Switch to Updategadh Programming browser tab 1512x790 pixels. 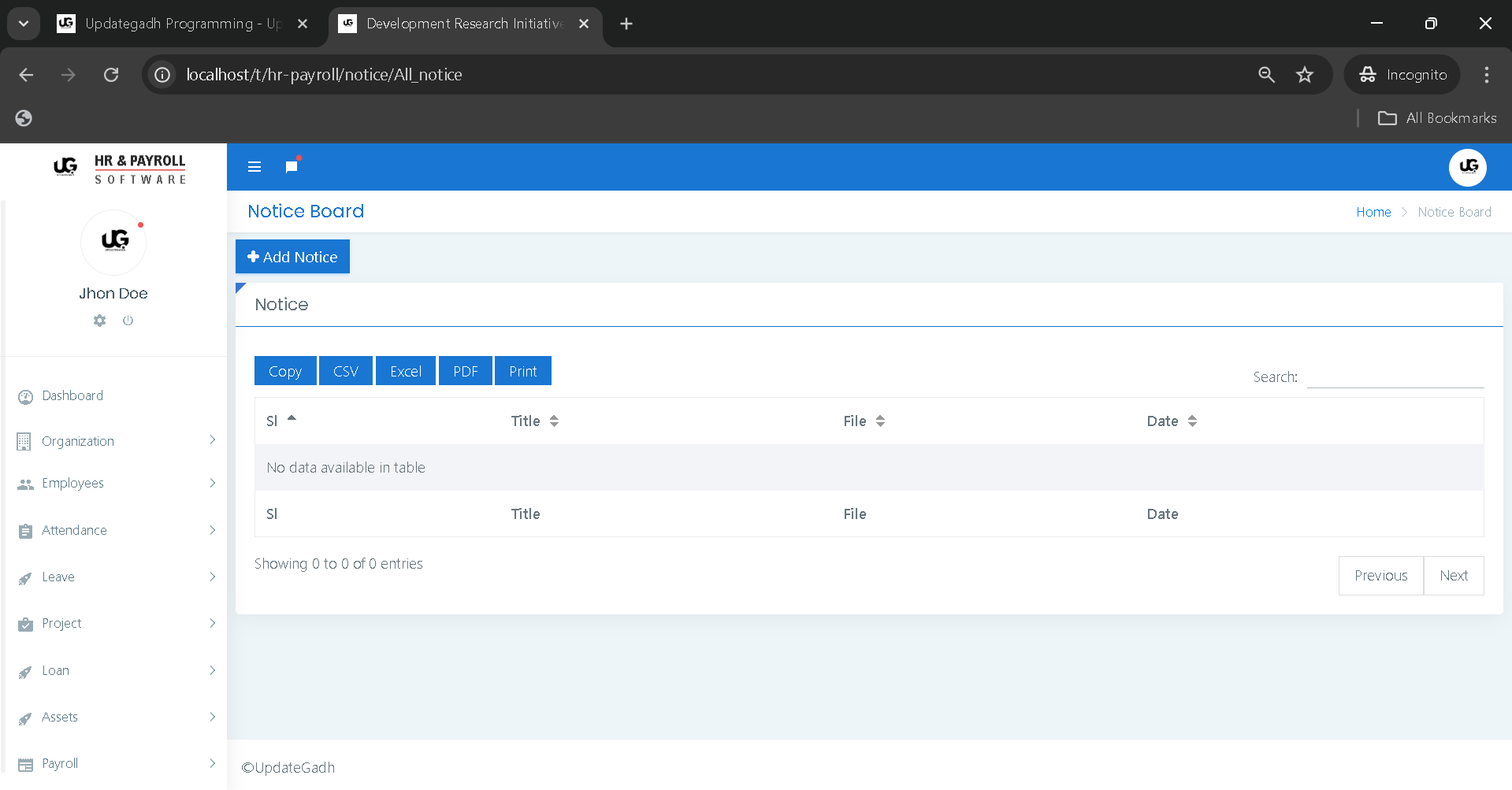click(181, 24)
